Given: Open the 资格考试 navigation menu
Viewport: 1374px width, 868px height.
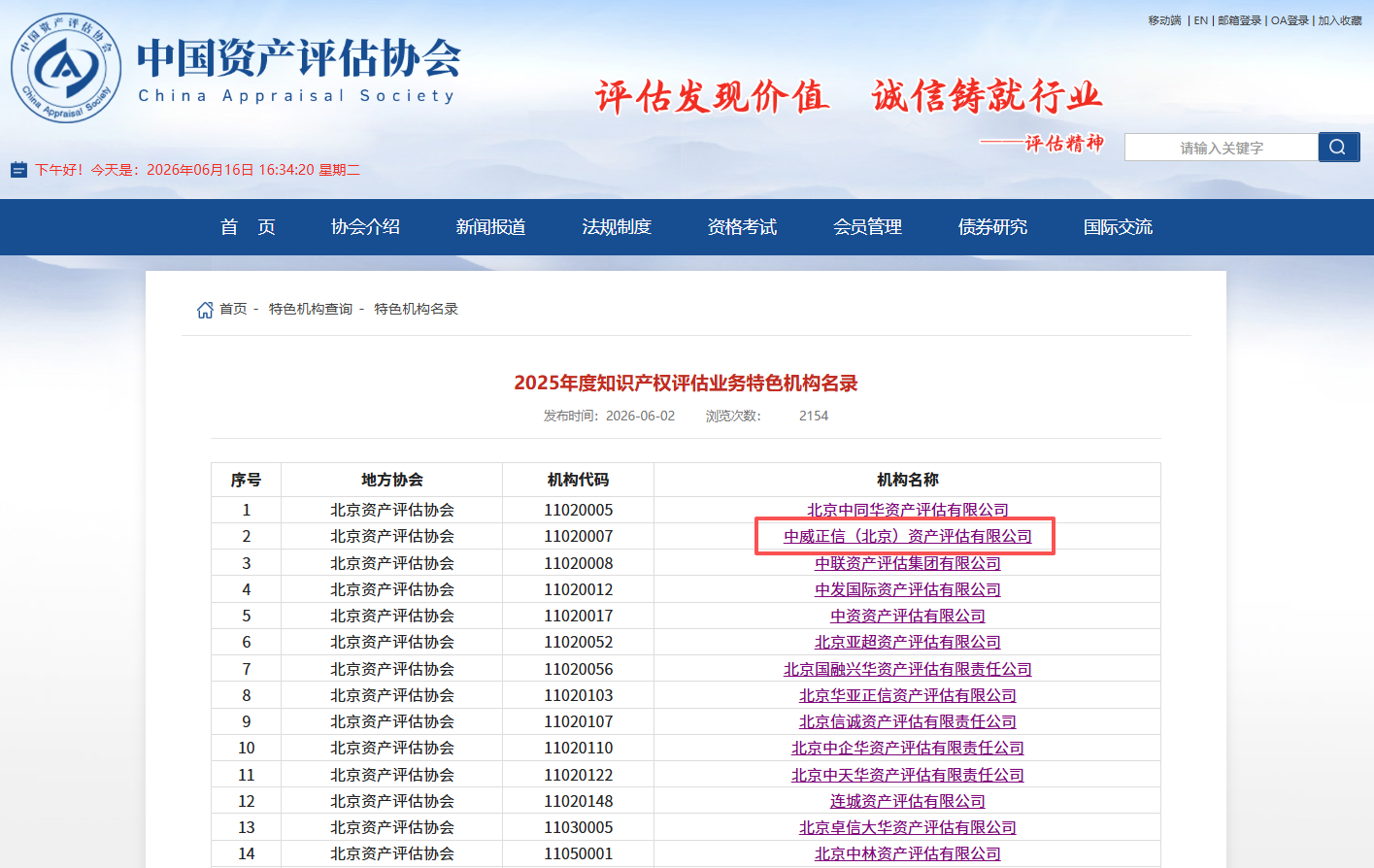Looking at the screenshot, I should 742,227.
